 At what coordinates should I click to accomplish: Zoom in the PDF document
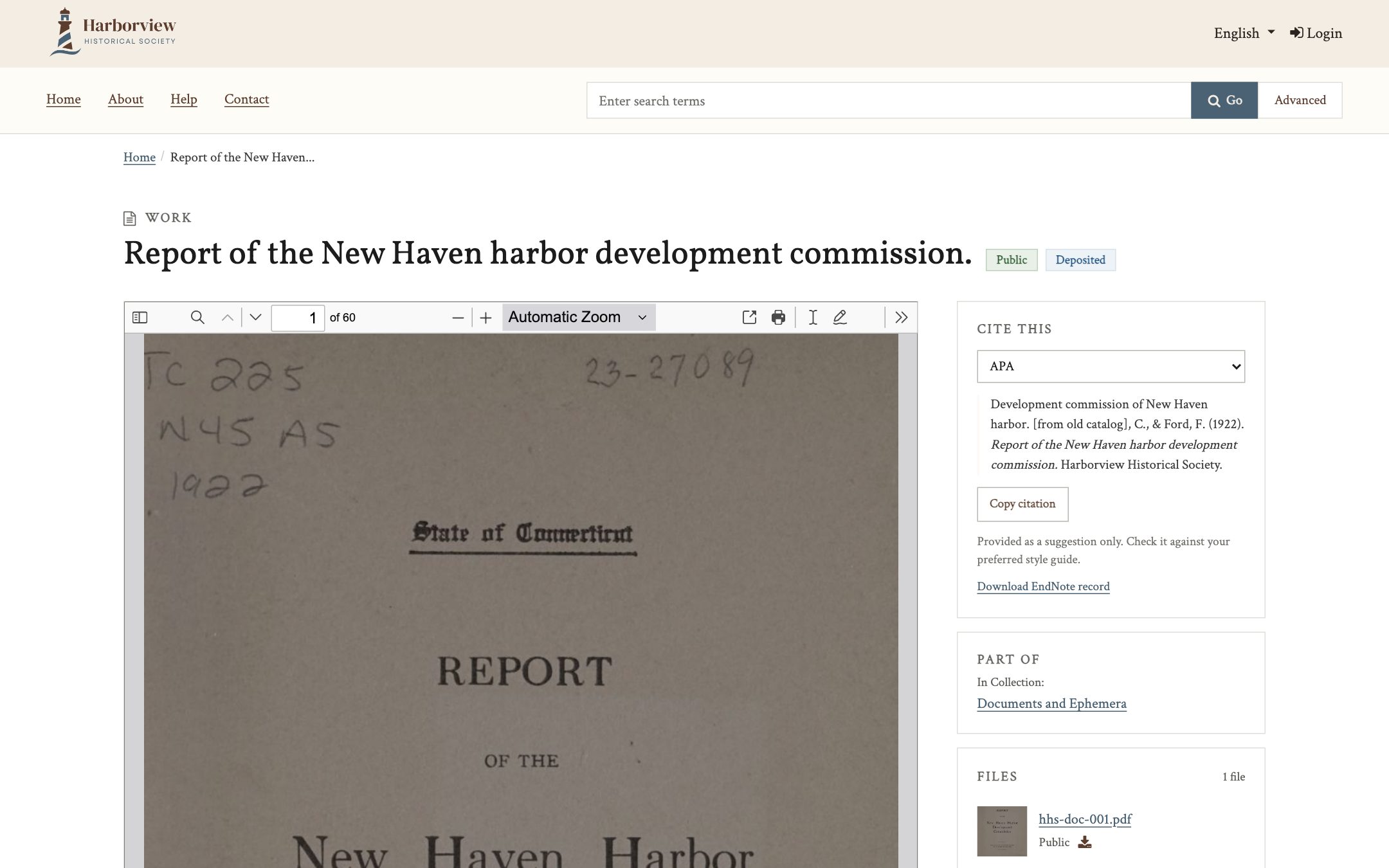click(486, 318)
